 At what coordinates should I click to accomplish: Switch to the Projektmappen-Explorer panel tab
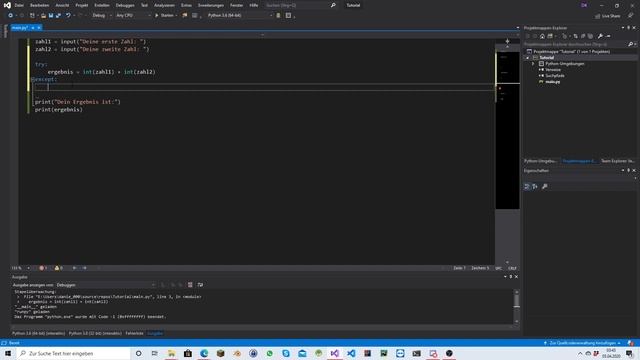pos(579,161)
